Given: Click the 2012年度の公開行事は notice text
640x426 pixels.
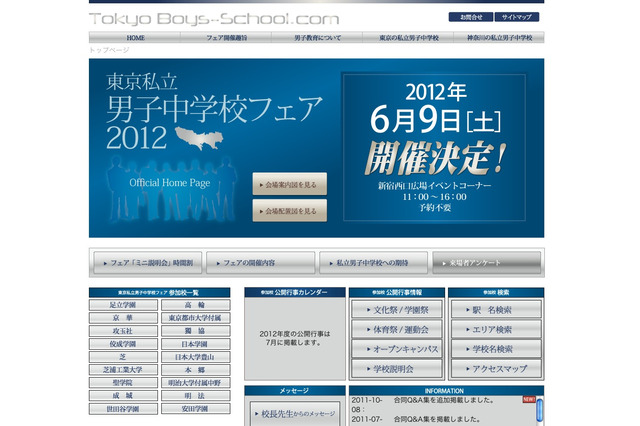Looking at the screenshot, I should (x=295, y=338).
